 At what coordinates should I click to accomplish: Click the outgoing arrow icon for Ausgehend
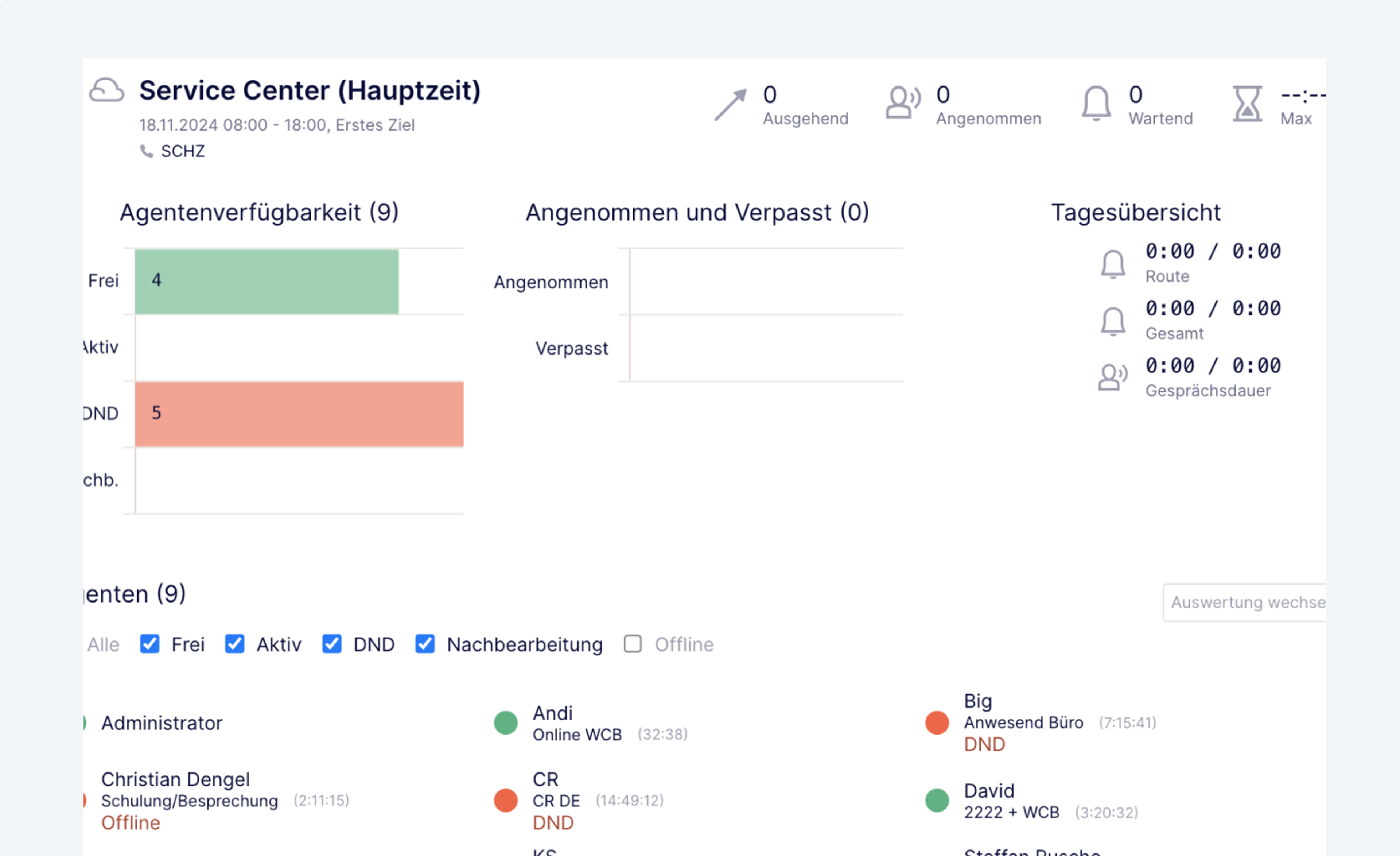point(730,105)
